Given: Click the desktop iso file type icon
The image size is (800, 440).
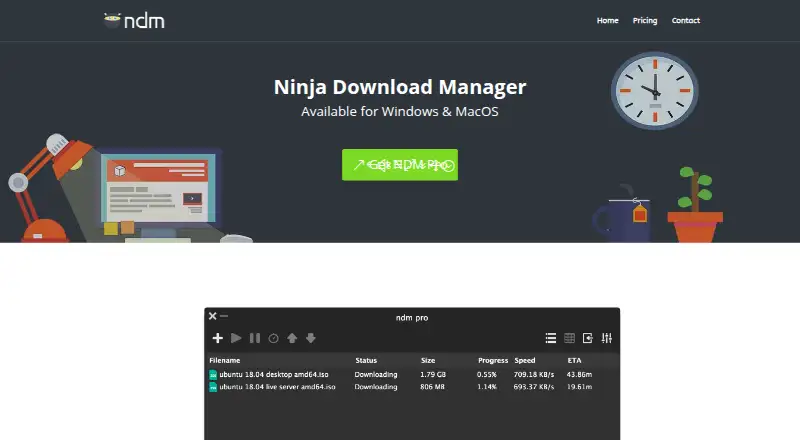Looking at the screenshot, I should click(x=213, y=375).
